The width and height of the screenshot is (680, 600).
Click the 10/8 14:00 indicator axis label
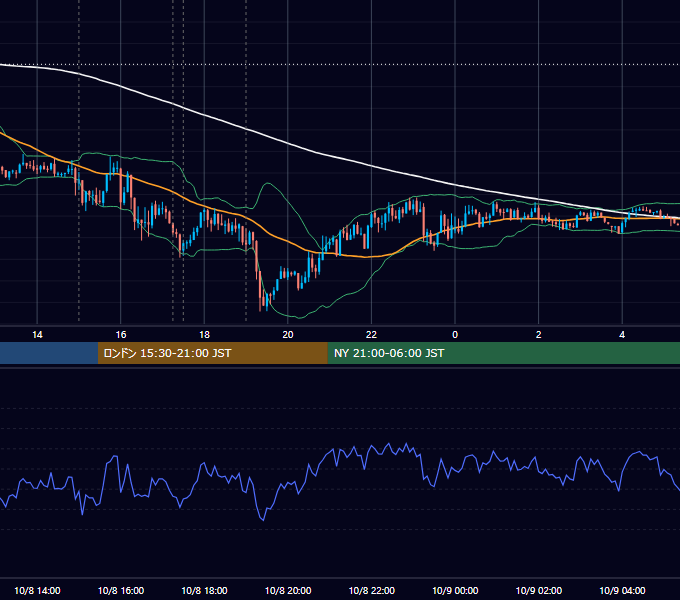click(37, 590)
